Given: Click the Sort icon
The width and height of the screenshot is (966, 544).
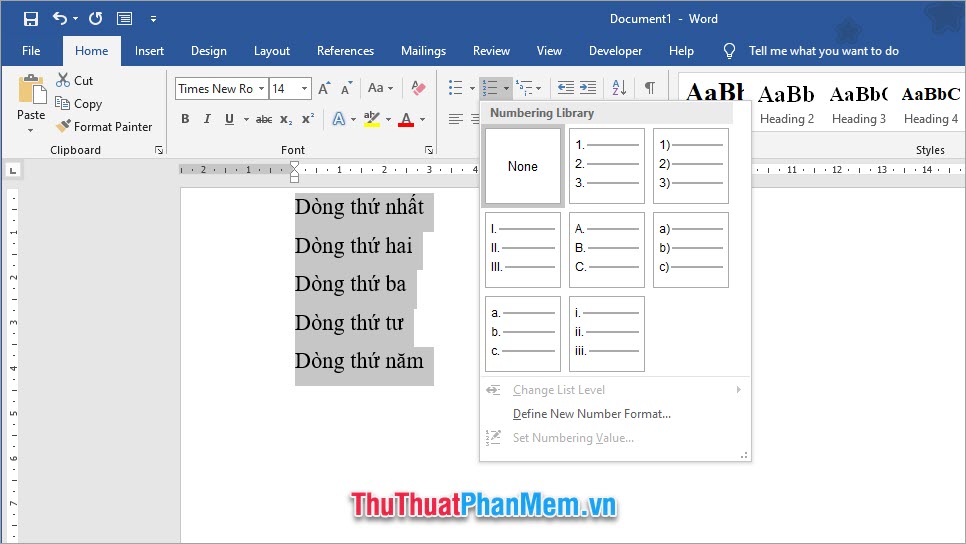Looking at the screenshot, I should click(x=619, y=88).
